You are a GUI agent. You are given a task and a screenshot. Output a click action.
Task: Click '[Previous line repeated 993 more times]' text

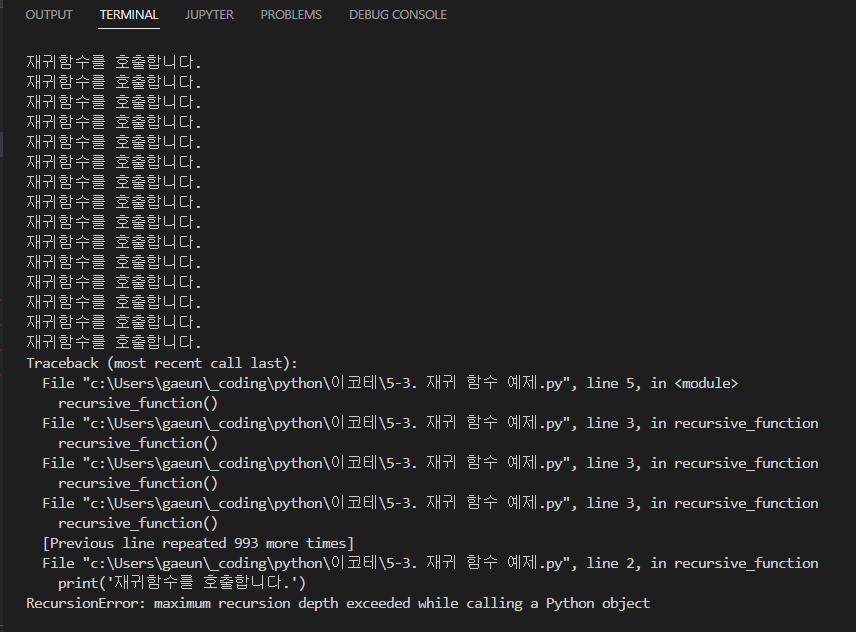coord(198,544)
